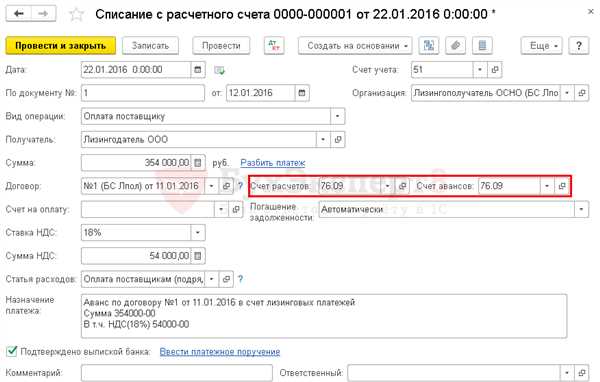The image size is (600, 382).
Task: Open calculator for the Сумма field
Action: (x=197, y=163)
